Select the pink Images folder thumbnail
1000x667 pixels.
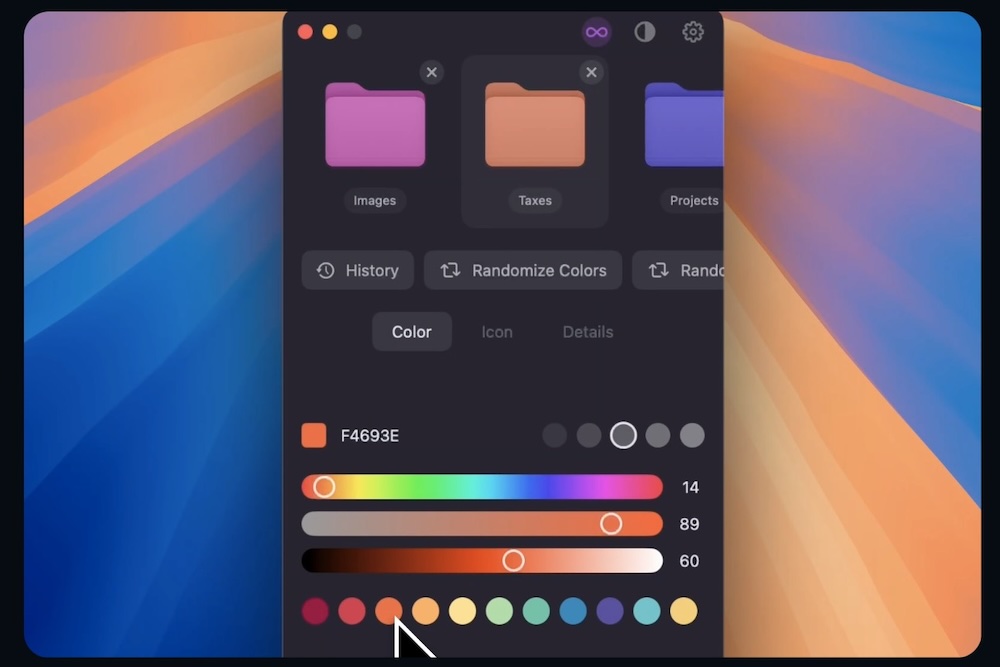(x=375, y=125)
